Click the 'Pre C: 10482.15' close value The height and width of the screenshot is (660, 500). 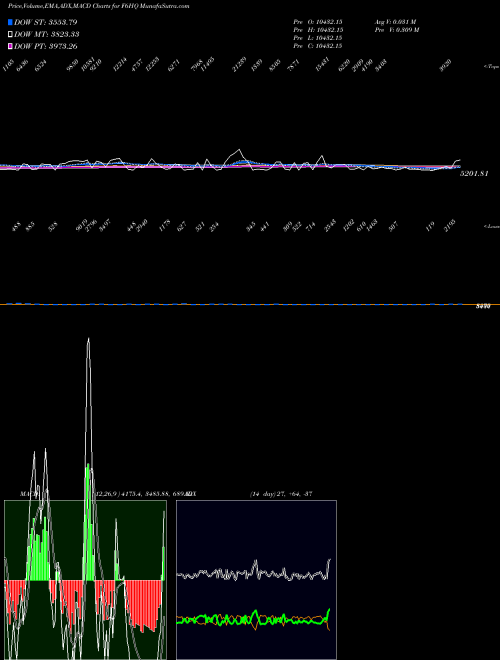pyautogui.click(x=318, y=46)
